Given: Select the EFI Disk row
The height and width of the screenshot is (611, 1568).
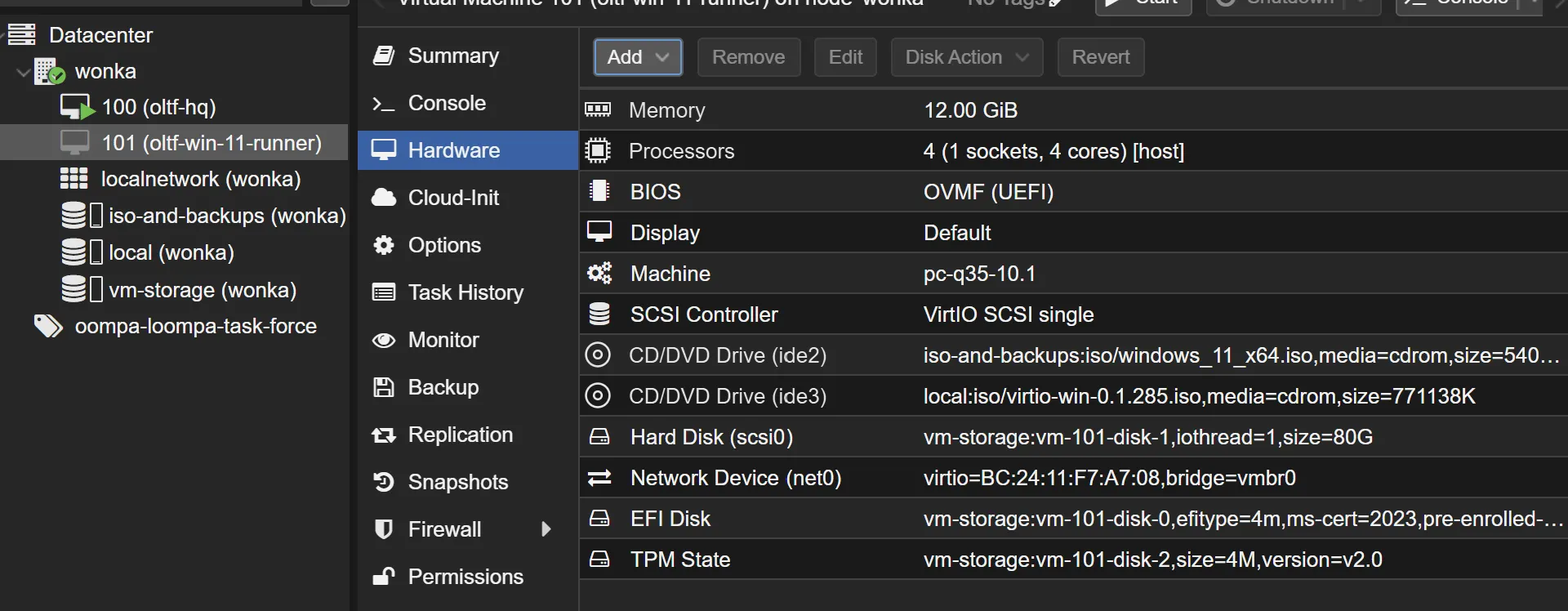Looking at the screenshot, I should tap(1073, 518).
